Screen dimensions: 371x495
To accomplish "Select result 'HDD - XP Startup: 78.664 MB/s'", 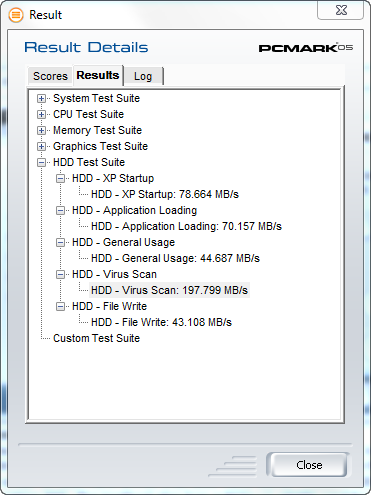I will [165, 194].
